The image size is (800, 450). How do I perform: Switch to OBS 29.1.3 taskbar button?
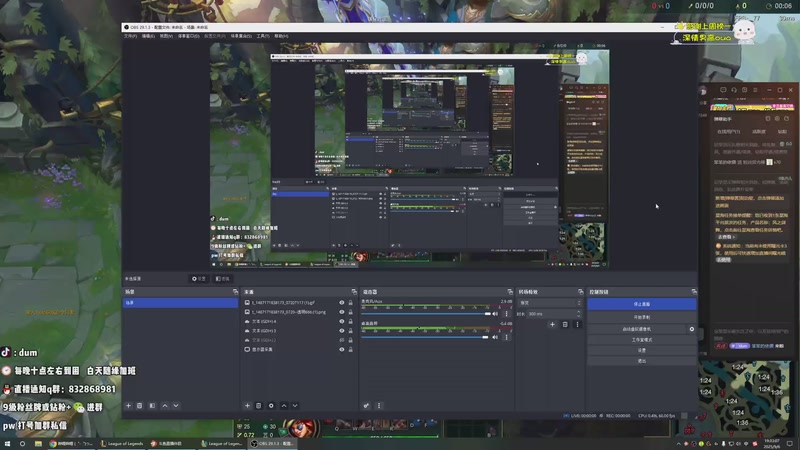tap(273, 444)
